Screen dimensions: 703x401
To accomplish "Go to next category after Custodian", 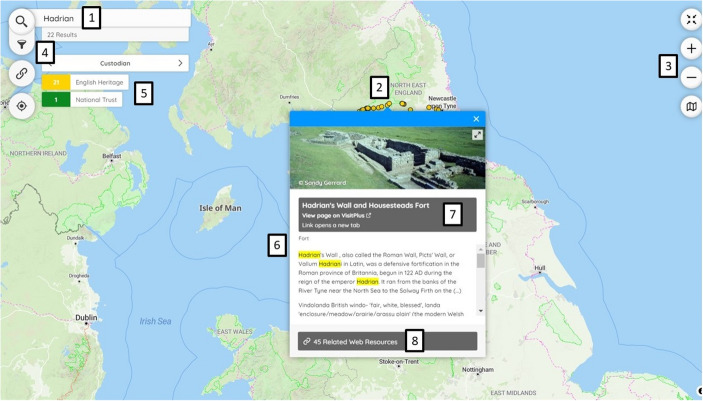I will (x=180, y=63).
